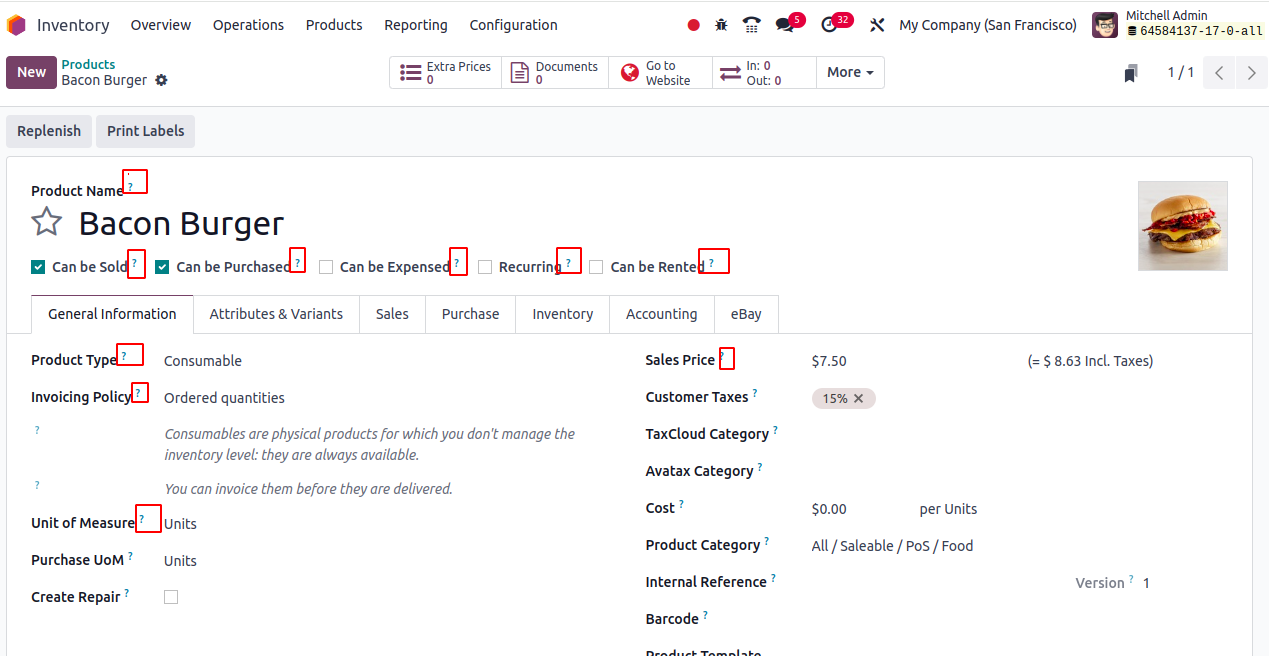Mark Bacon Burger as favorite star
1269x656 pixels.
point(47,222)
